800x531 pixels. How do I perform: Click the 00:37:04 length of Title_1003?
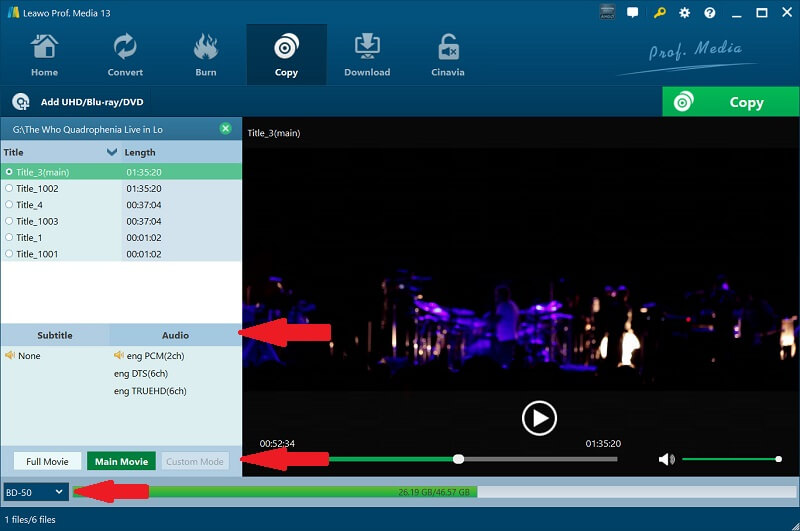point(144,221)
